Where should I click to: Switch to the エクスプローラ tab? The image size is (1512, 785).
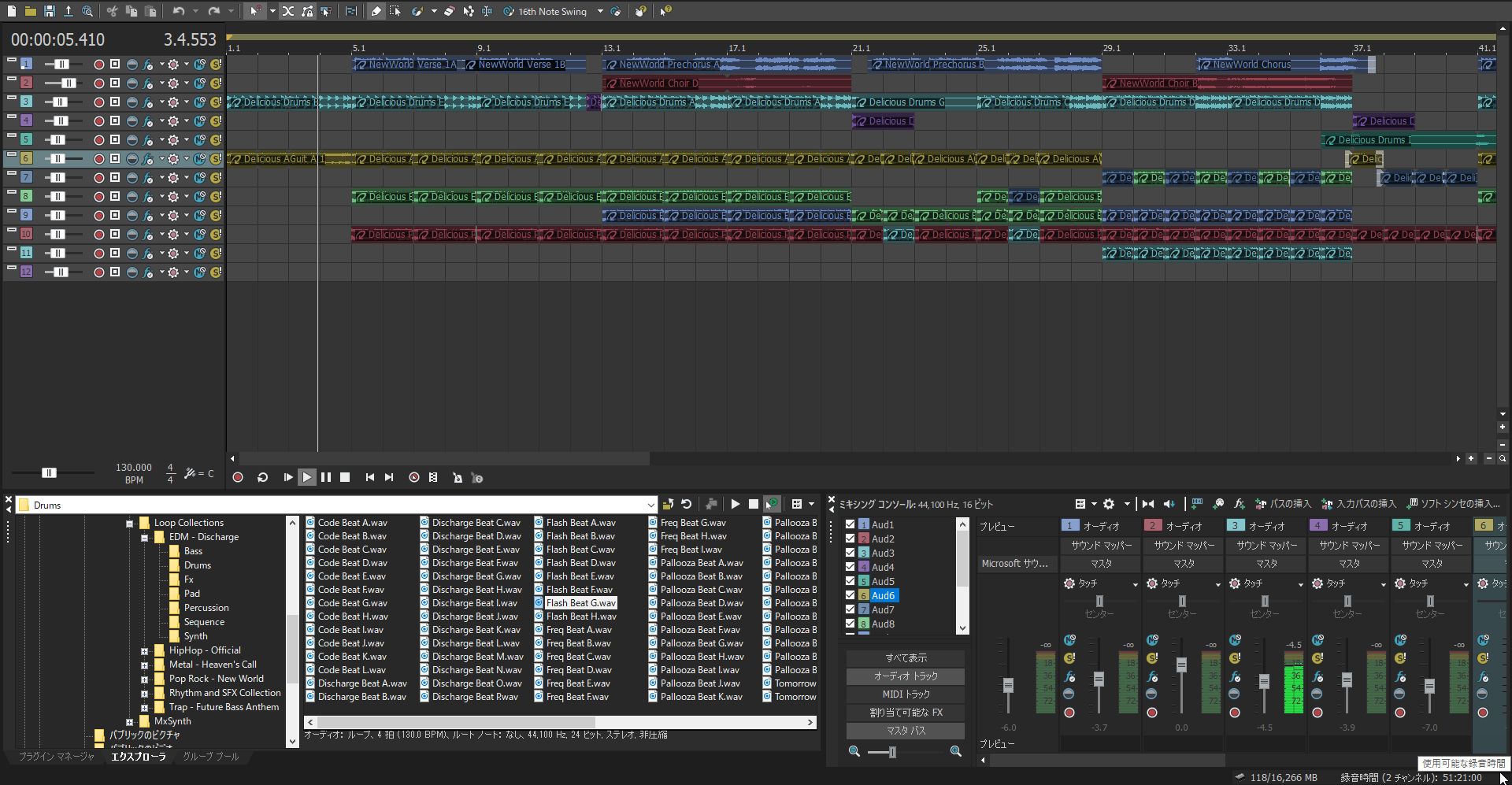coord(139,757)
